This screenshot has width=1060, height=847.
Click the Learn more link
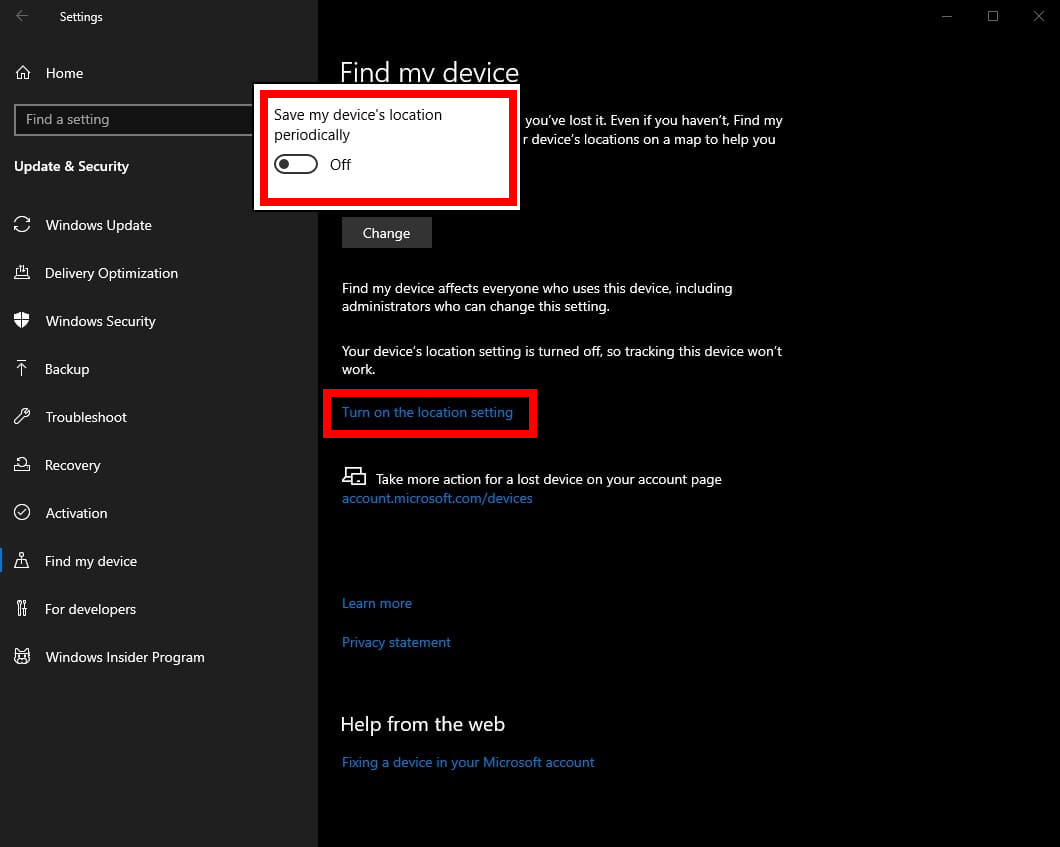[x=377, y=603]
